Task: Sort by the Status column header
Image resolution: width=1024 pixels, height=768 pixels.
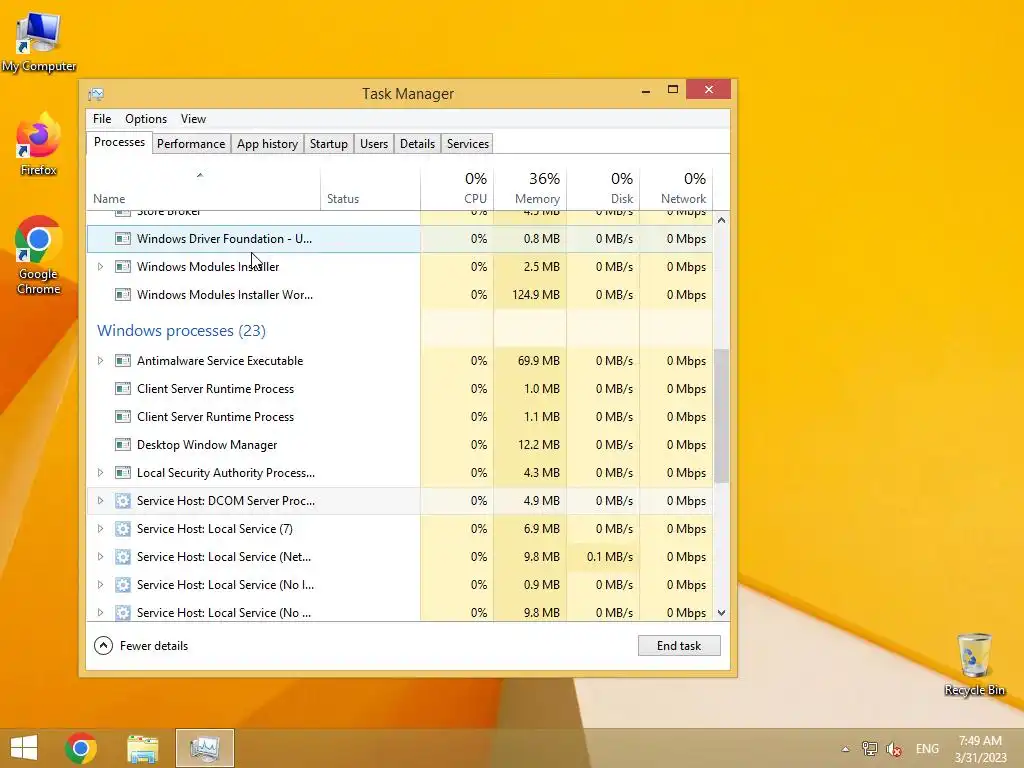Action: click(x=370, y=189)
